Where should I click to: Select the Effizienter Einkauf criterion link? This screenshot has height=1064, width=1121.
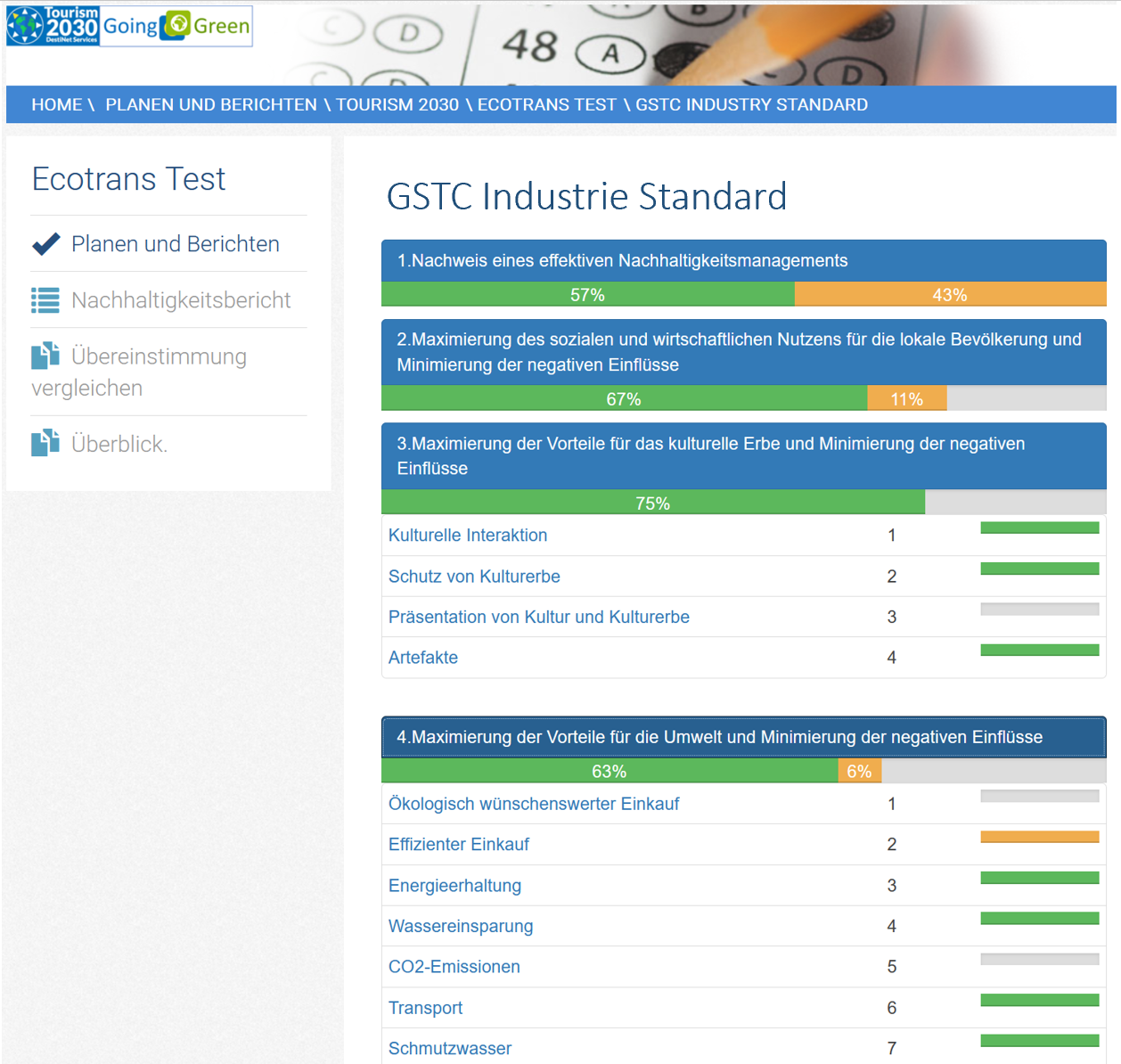(459, 845)
